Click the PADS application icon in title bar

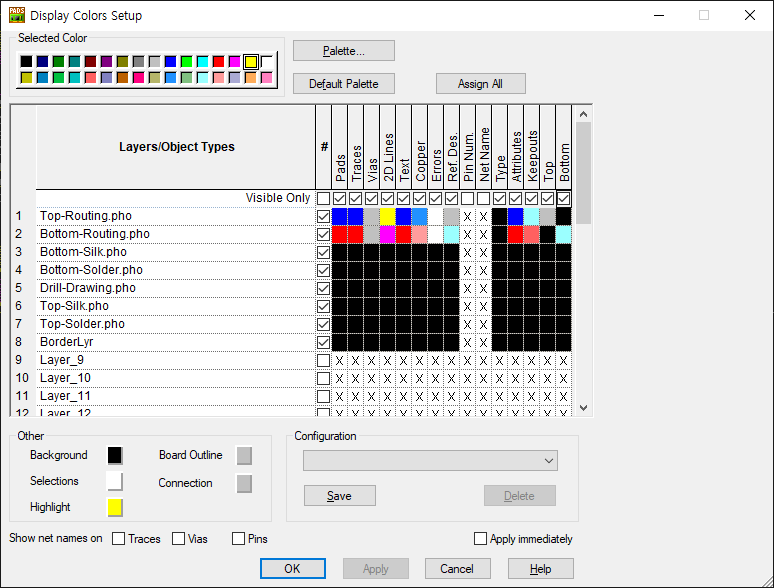pyautogui.click(x=17, y=15)
